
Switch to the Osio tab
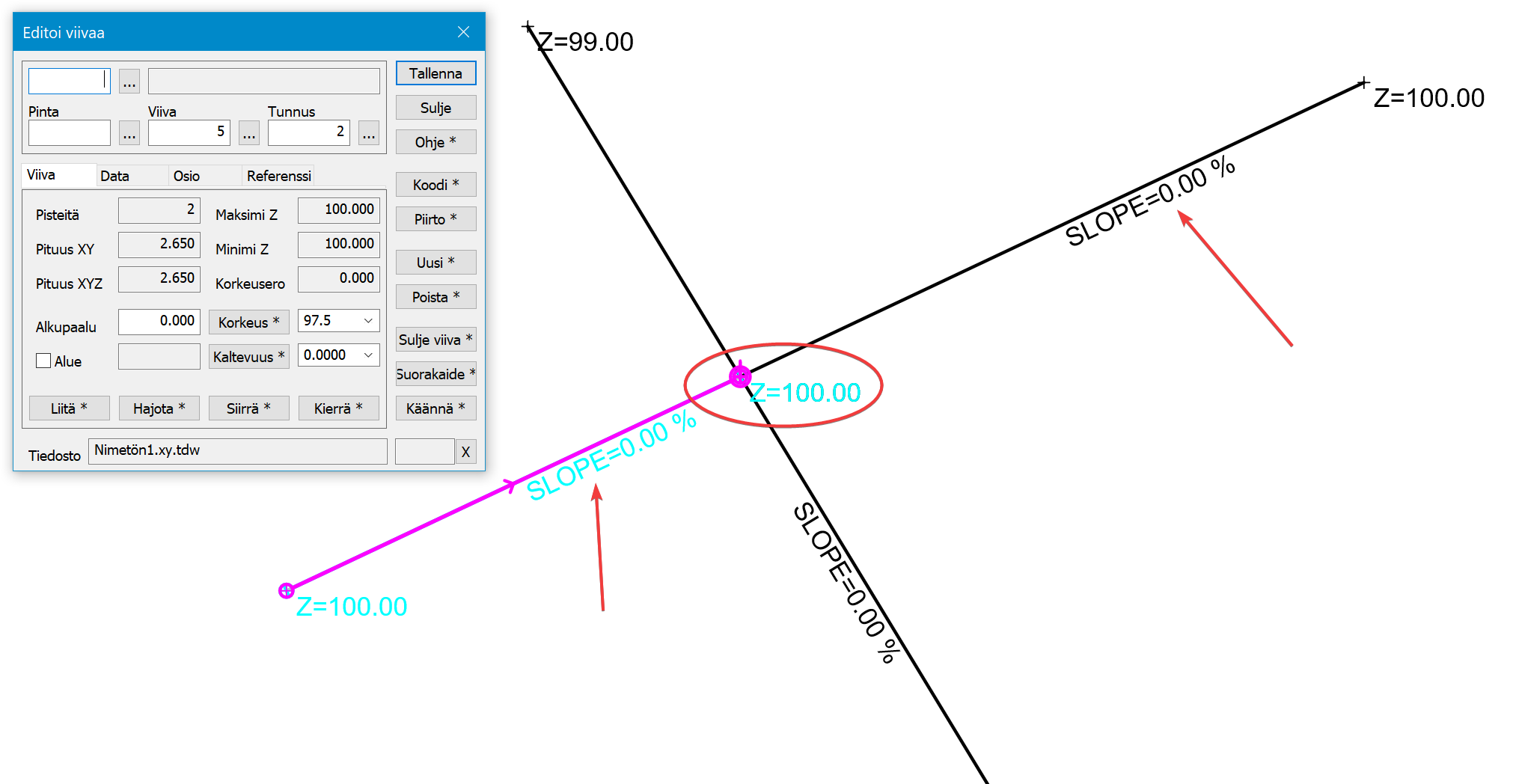pos(186,176)
